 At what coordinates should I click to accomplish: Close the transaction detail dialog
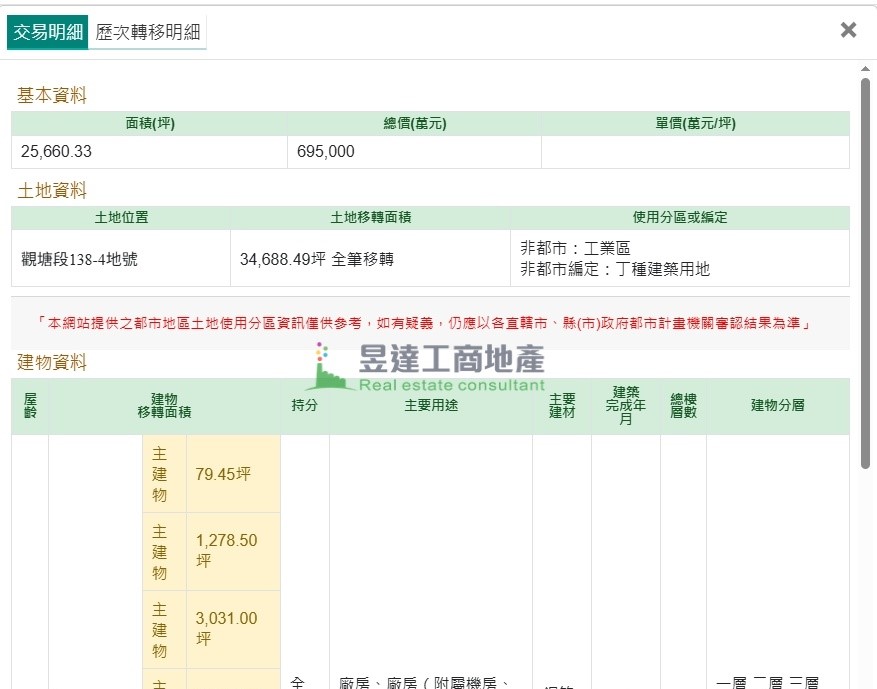coord(848,30)
